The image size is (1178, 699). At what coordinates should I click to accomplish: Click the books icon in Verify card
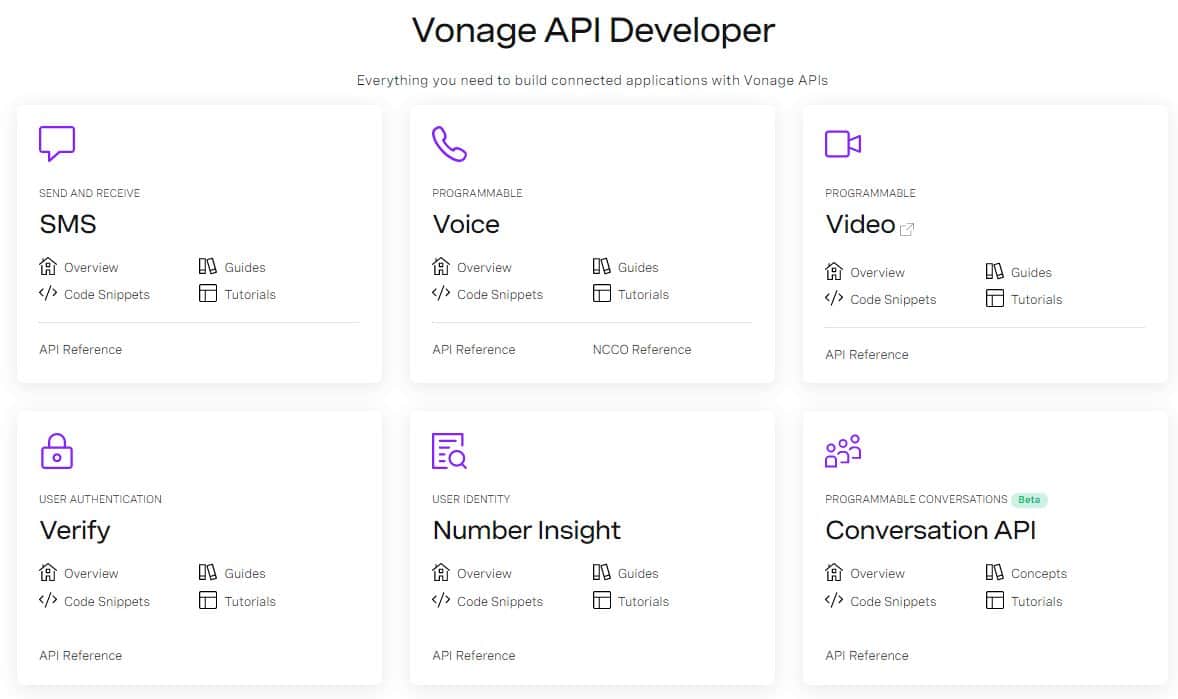click(x=207, y=573)
